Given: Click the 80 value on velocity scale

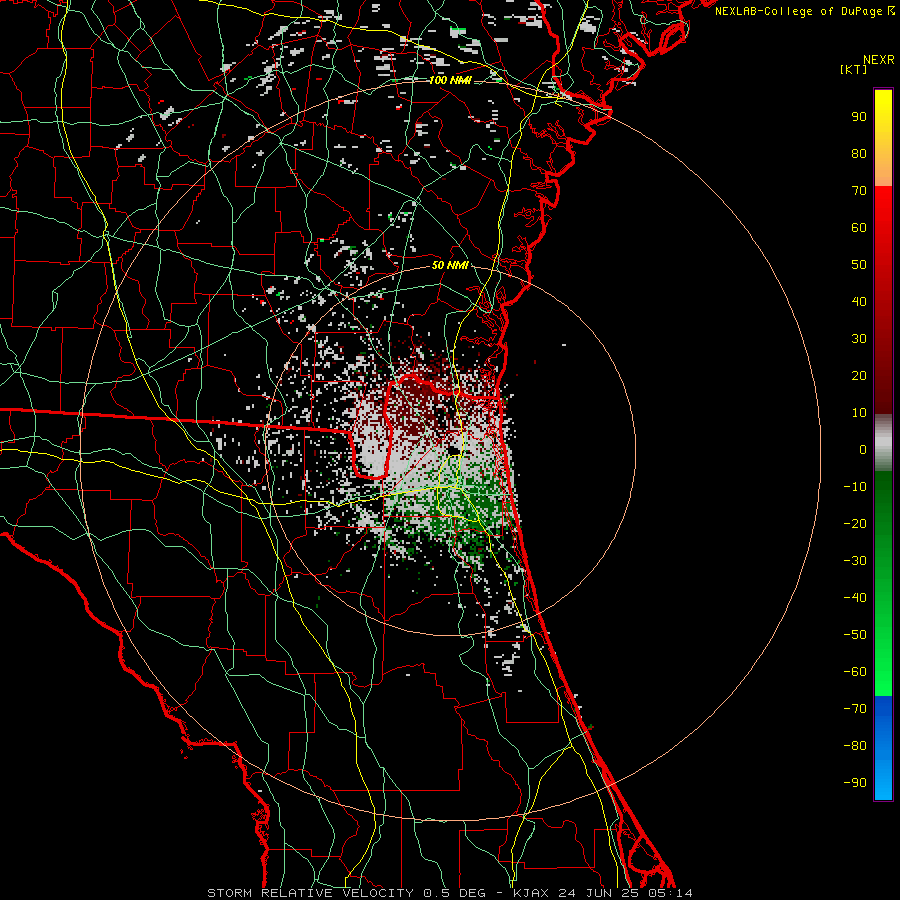Looking at the screenshot, I should (x=859, y=153).
